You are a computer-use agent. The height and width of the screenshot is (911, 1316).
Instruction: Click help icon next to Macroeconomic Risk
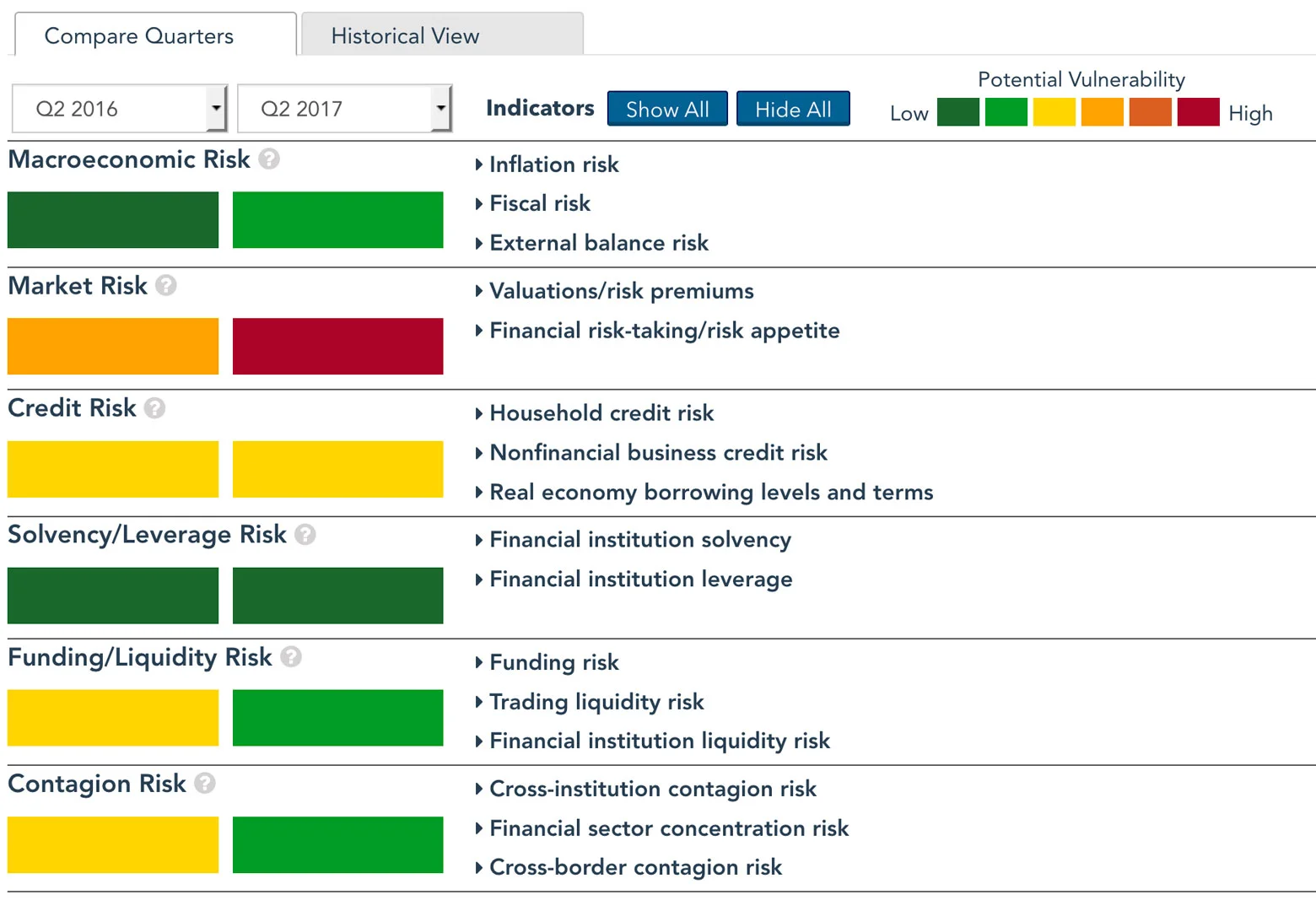(x=269, y=159)
